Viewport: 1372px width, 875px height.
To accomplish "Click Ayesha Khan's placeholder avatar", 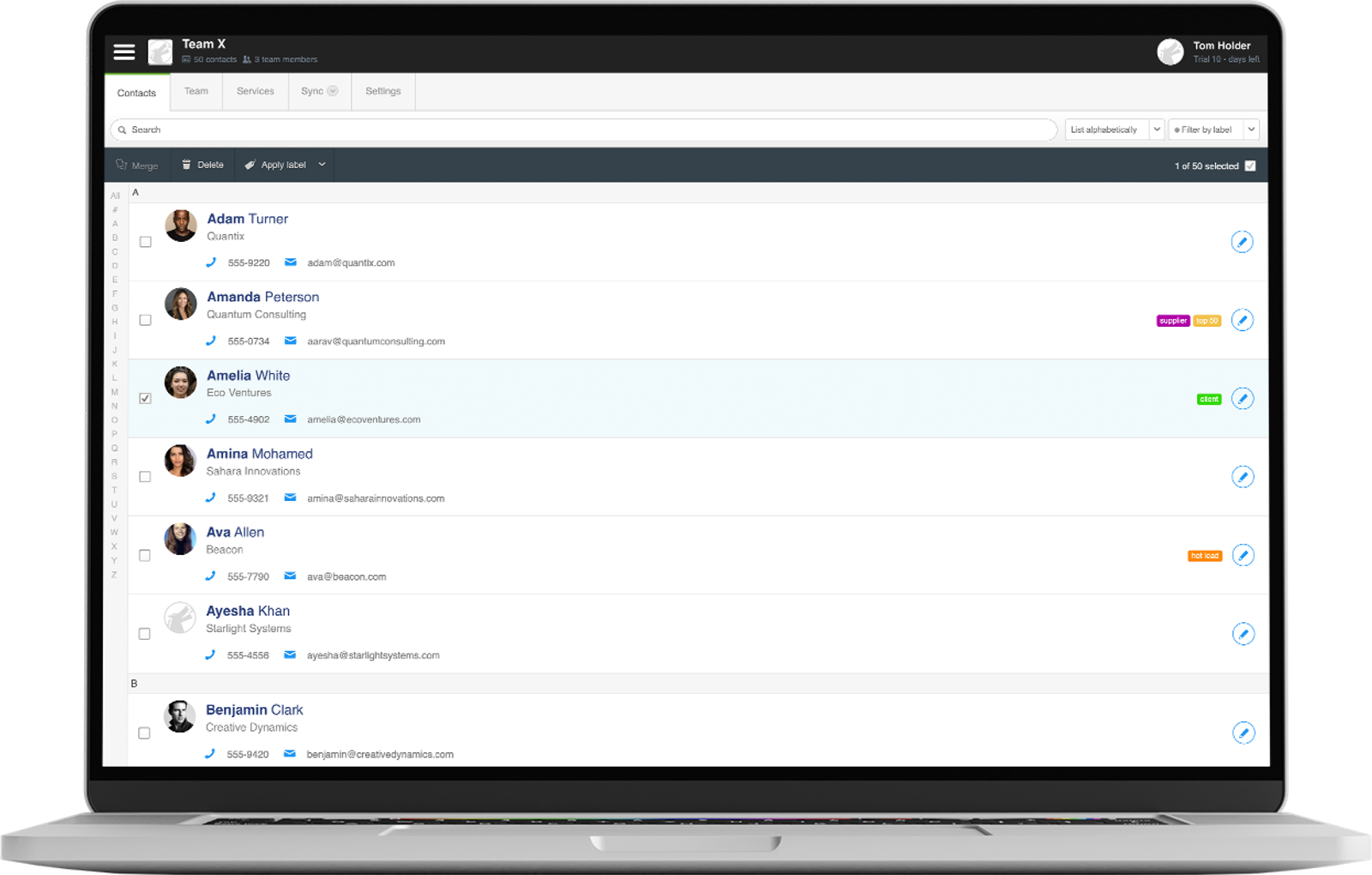I will 180,618.
